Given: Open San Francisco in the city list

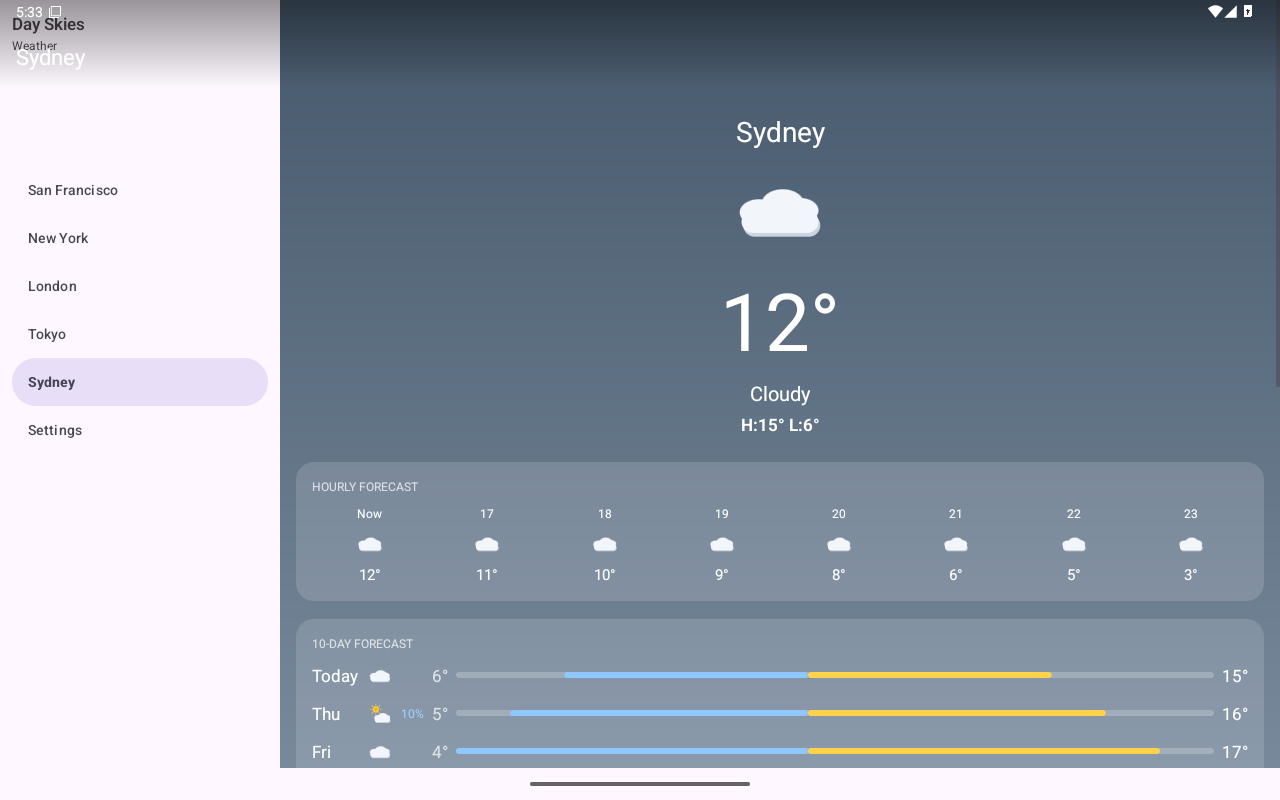Looking at the screenshot, I should click(x=140, y=190).
